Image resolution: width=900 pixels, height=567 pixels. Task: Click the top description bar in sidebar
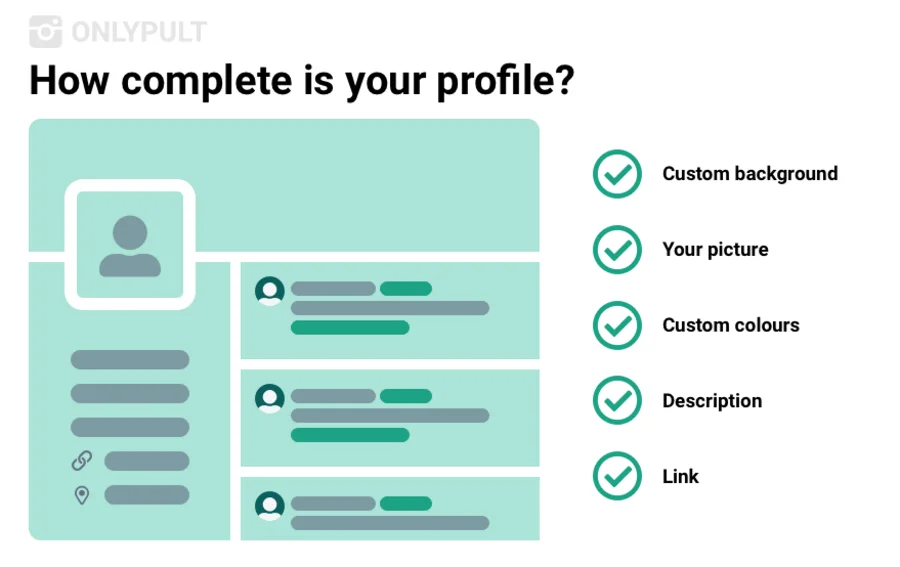(x=129, y=360)
